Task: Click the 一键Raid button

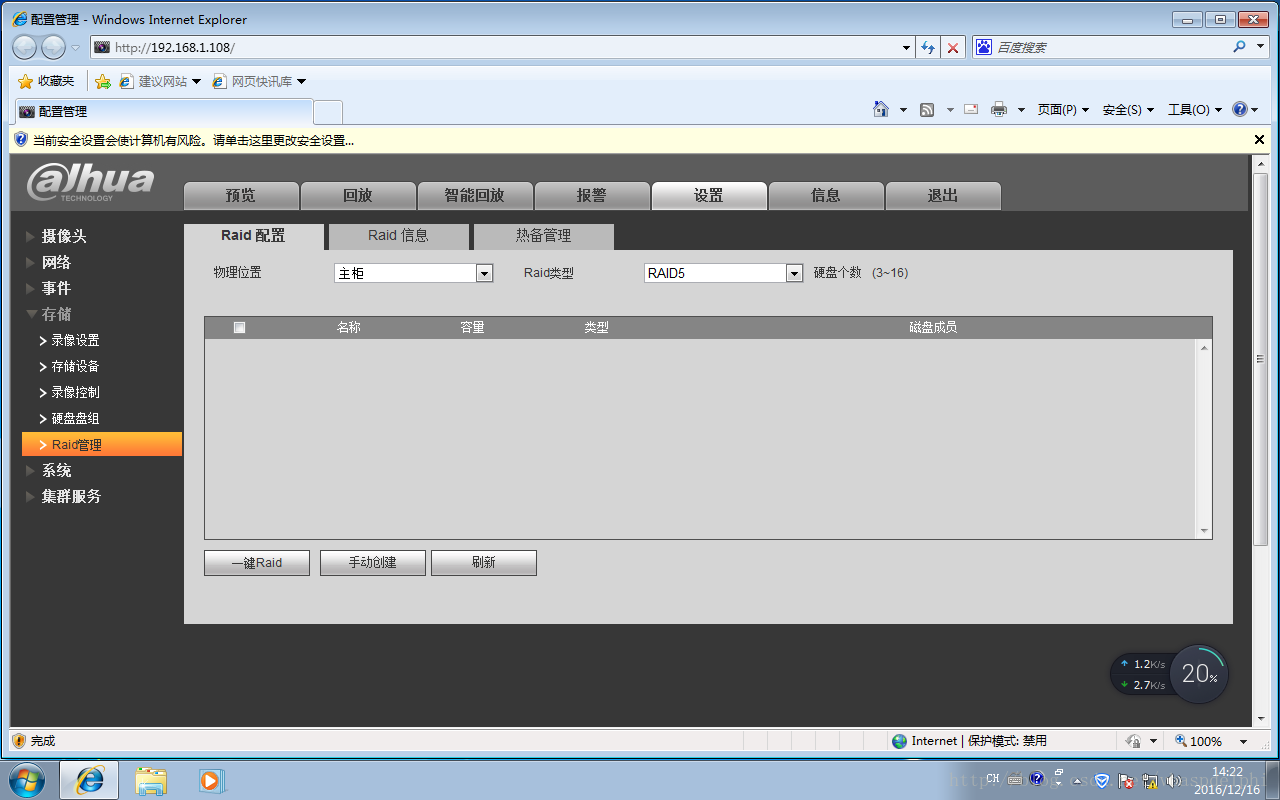Action: click(257, 563)
